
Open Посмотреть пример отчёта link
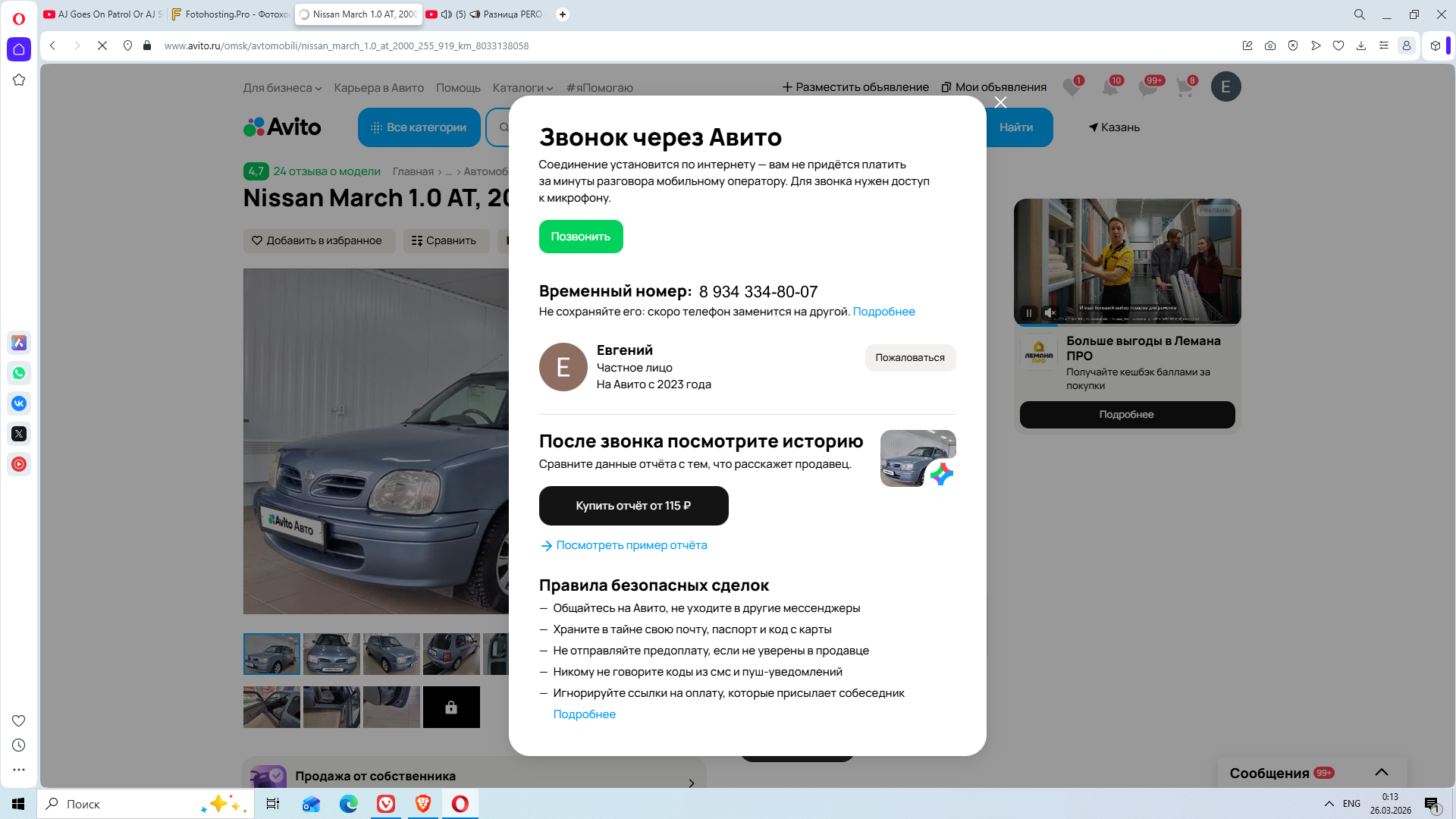click(631, 545)
